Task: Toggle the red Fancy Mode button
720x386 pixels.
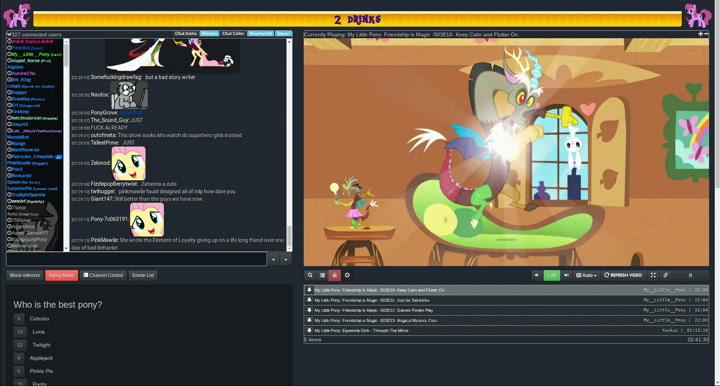Action: [x=62, y=275]
